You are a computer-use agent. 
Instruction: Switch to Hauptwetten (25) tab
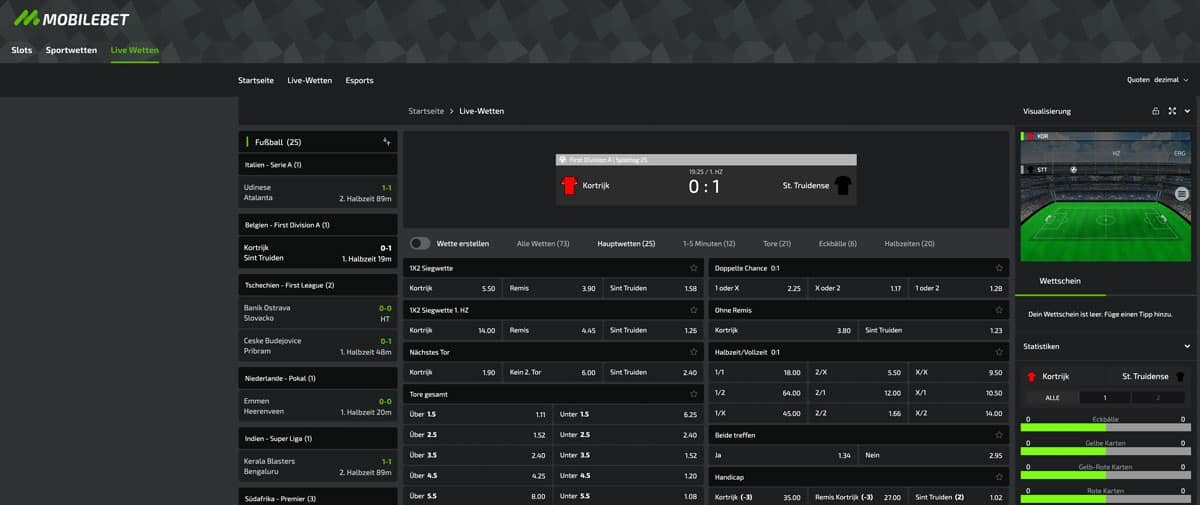click(626, 243)
